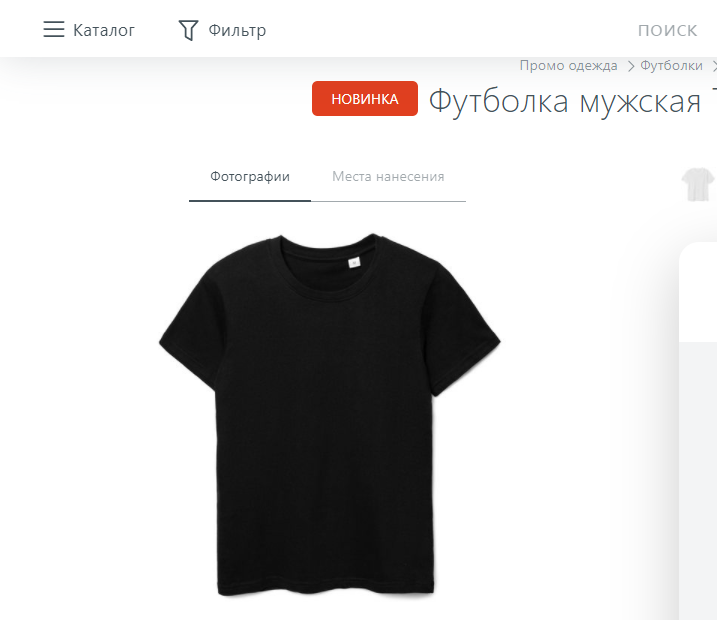
Task: Click chevron between Промо одежда and Футболки
Action: point(631,66)
